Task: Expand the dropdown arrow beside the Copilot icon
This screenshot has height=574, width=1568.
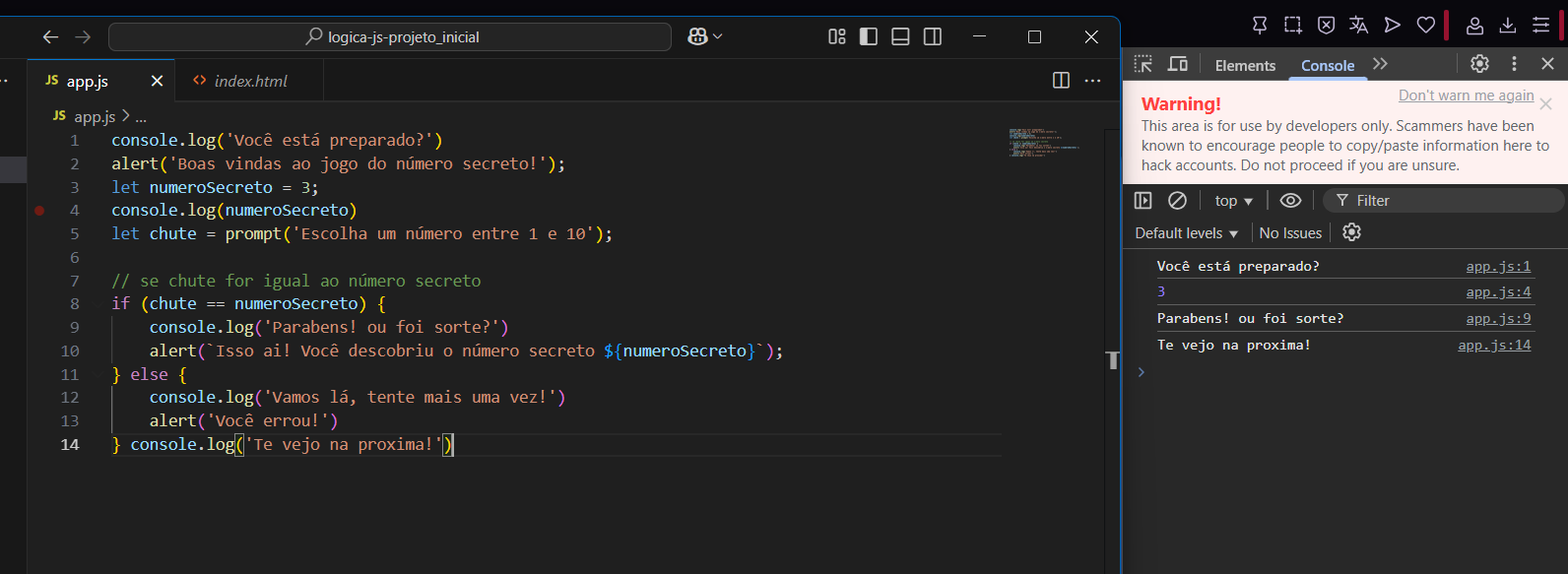Action: pos(718,36)
